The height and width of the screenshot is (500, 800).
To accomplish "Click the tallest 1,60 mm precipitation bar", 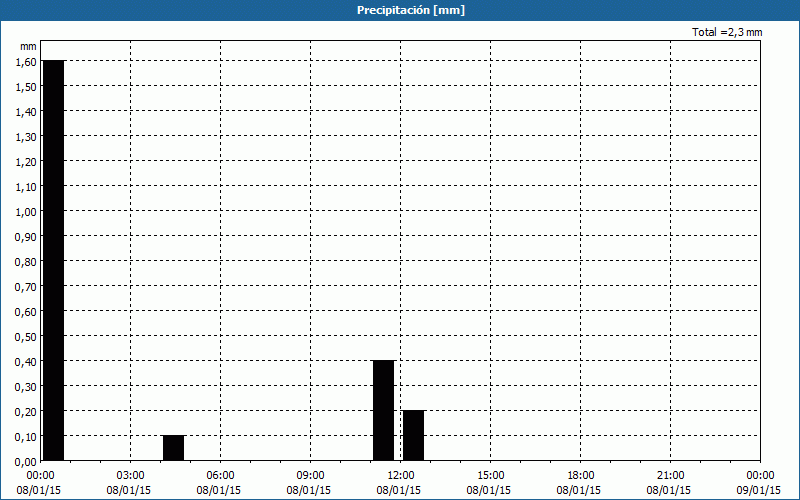I will click(53, 260).
